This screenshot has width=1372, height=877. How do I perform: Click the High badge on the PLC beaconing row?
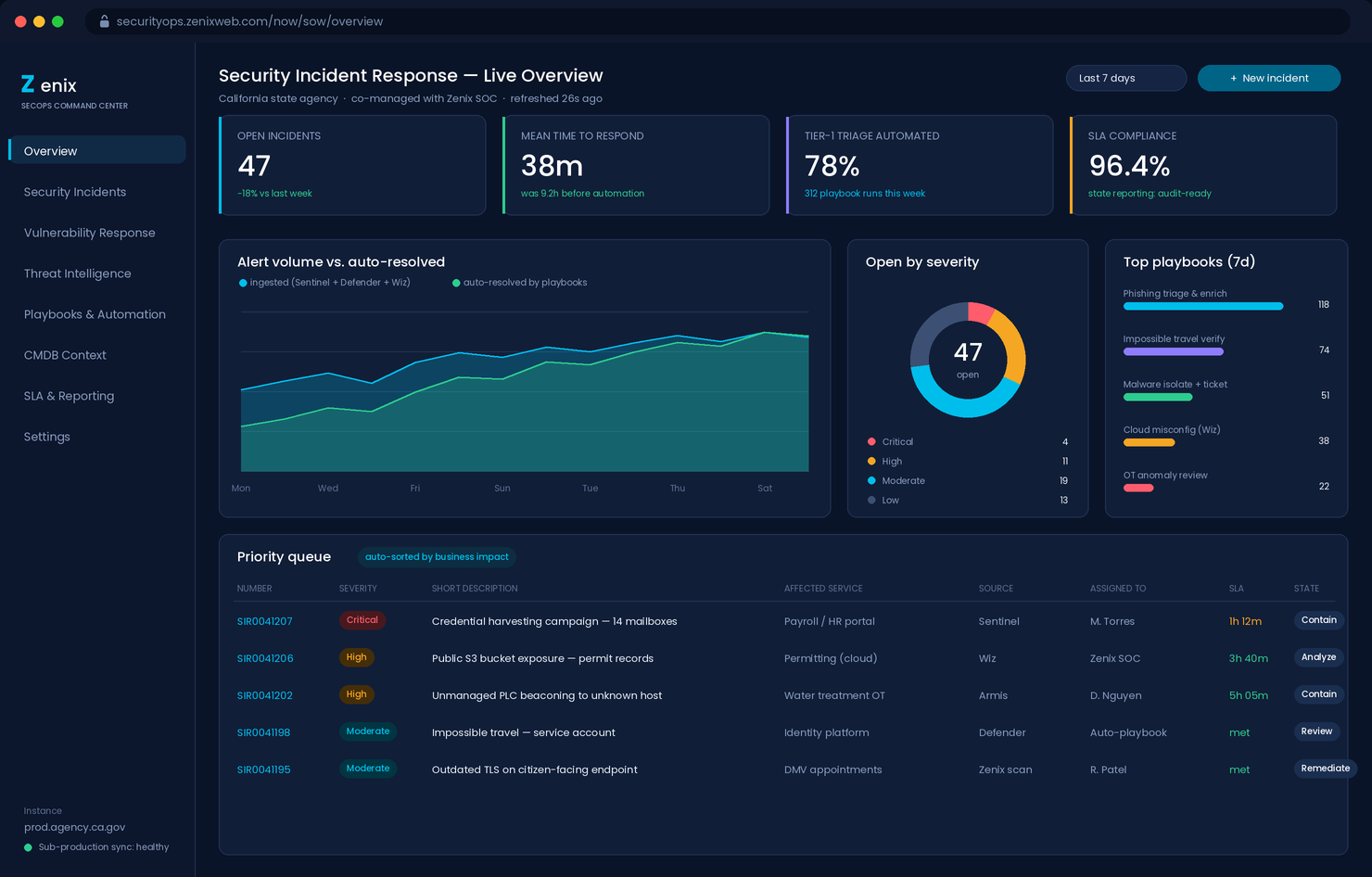[x=357, y=694]
